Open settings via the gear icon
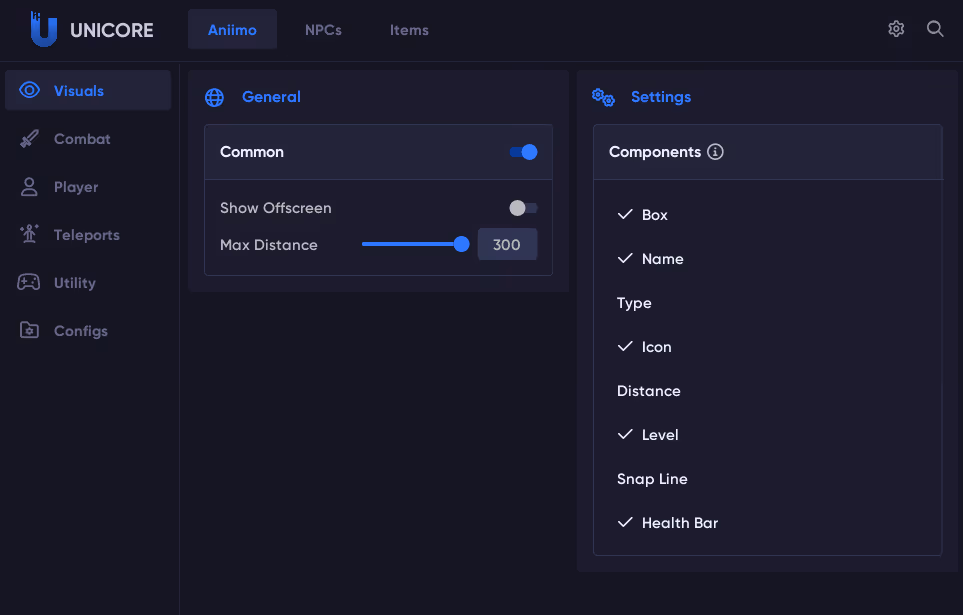This screenshot has height=615, width=963. tap(896, 29)
